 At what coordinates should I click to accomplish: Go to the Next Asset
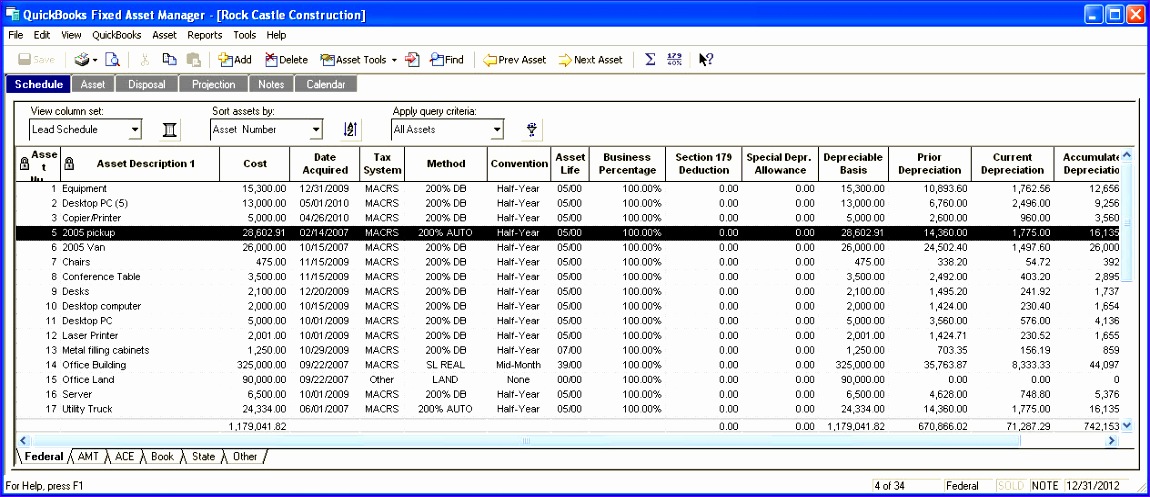tap(590, 60)
